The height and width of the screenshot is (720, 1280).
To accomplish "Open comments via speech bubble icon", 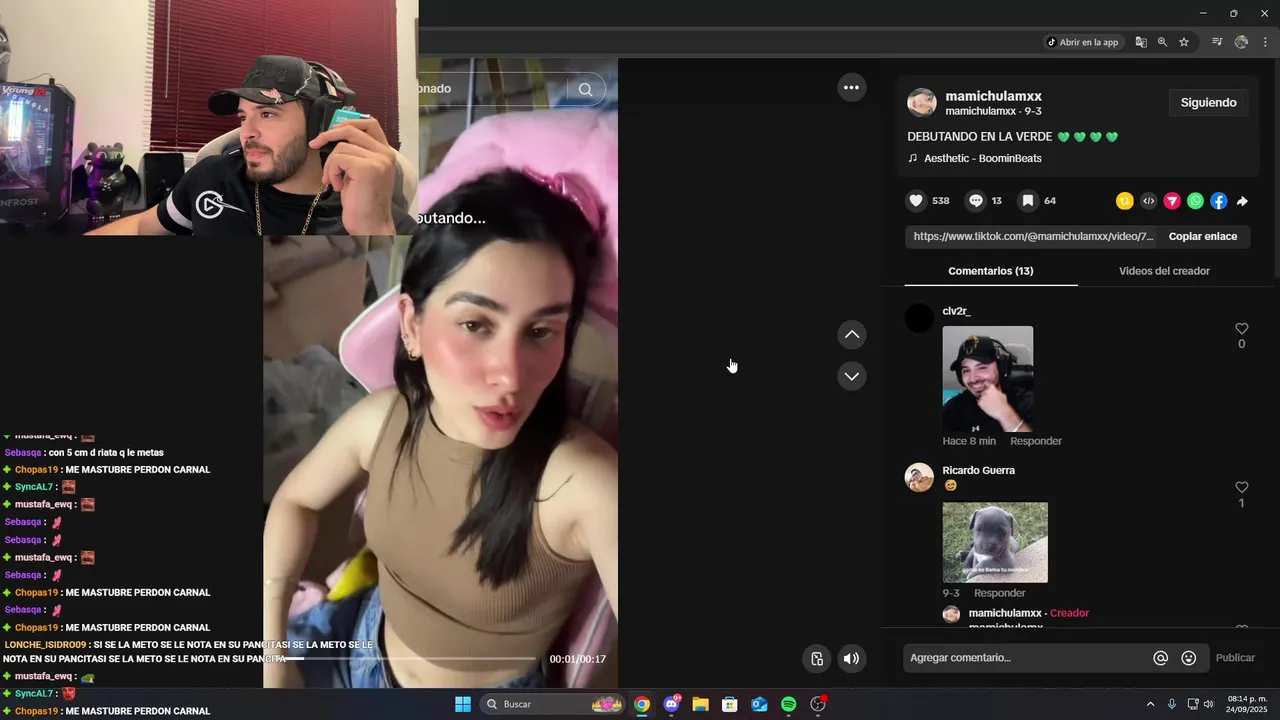I will pos(976,201).
